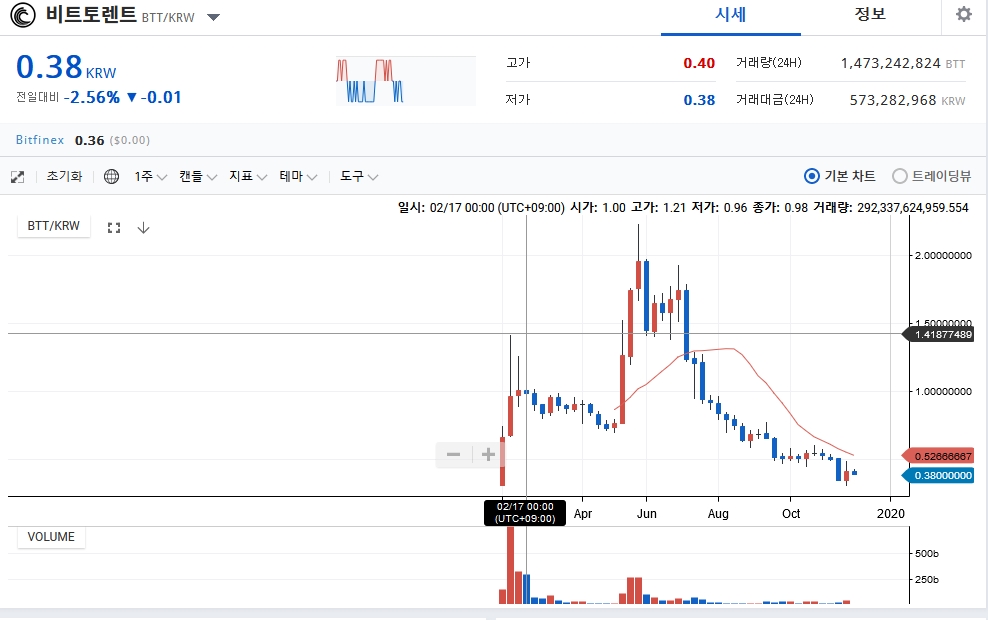988x620 pixels.
Task: Click the Jun label on time axis
Action: click(646, 514)
